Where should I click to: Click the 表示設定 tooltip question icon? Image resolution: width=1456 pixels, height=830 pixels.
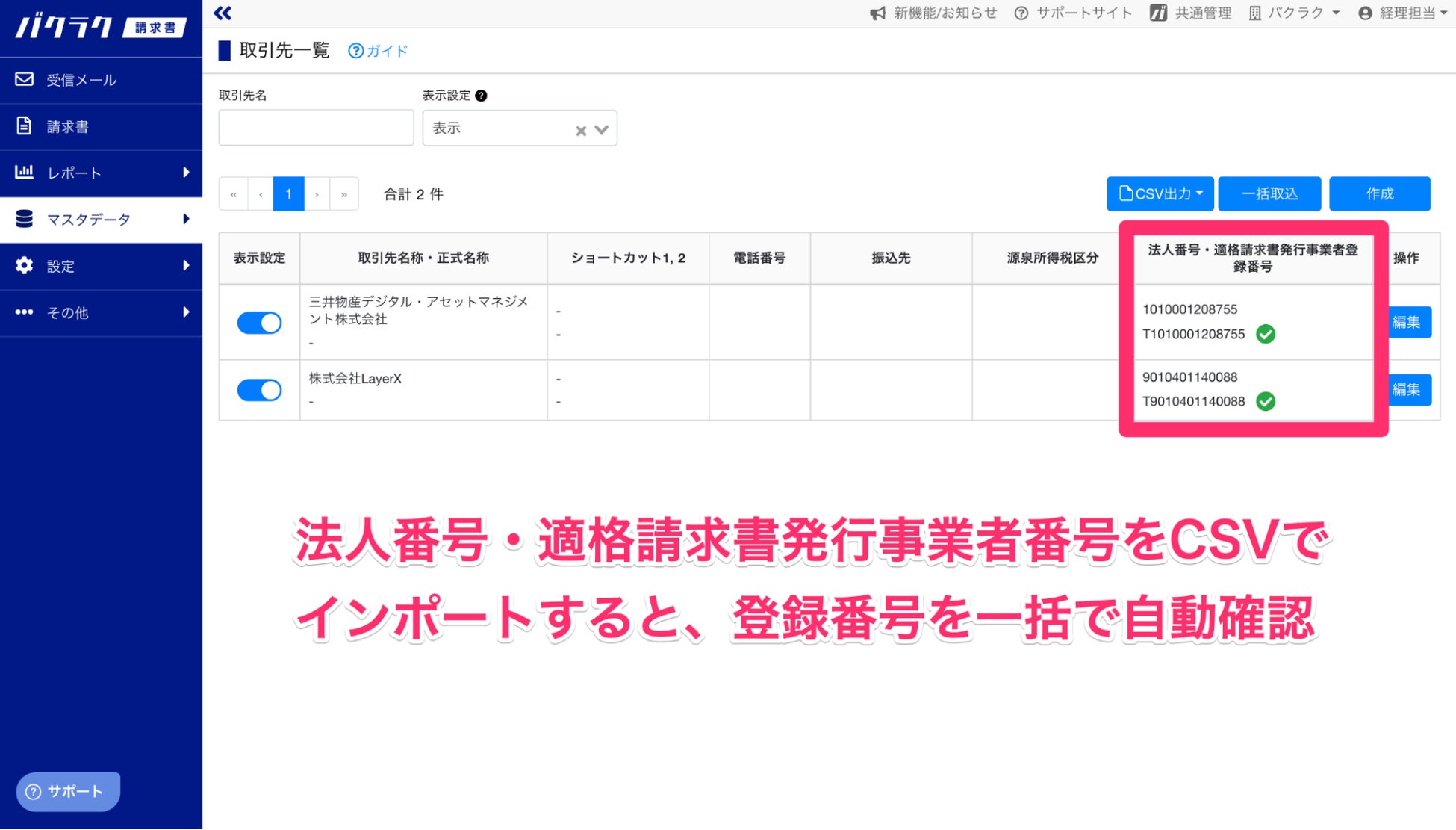482,96
